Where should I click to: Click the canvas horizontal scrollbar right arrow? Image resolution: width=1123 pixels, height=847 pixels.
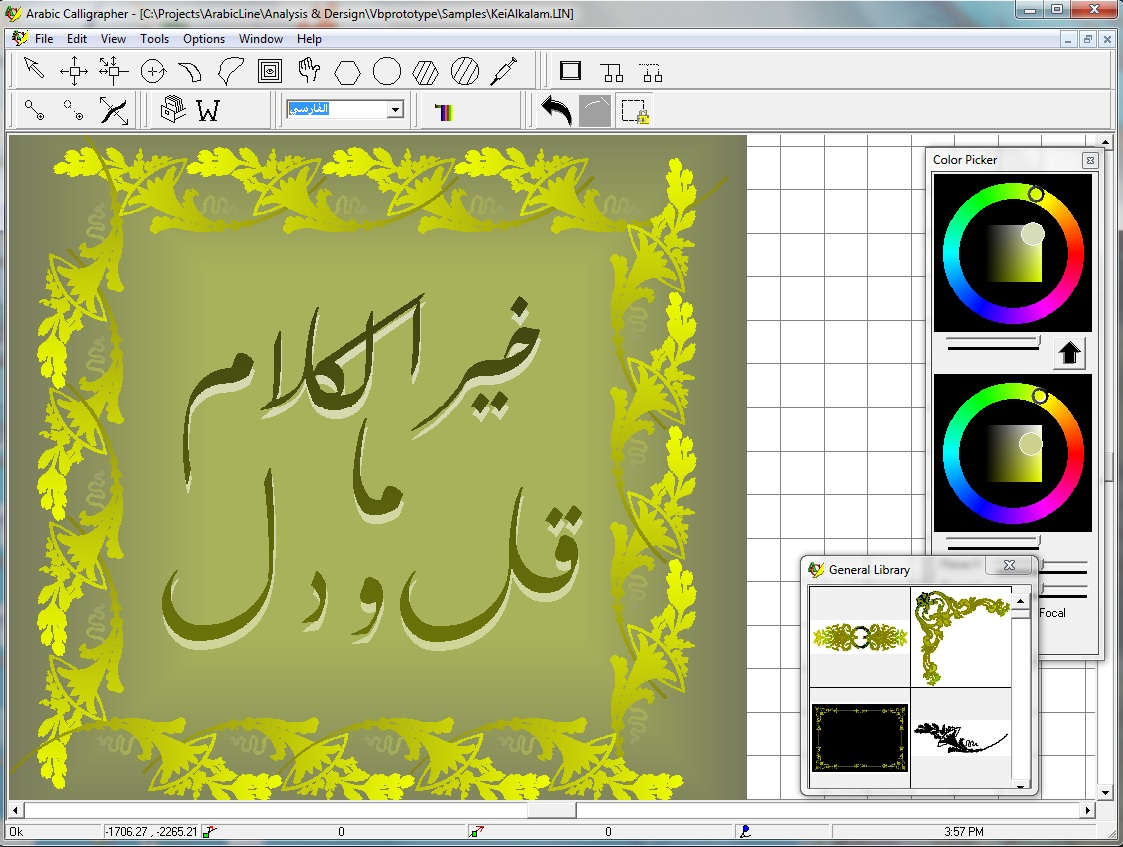(1089, 810)
